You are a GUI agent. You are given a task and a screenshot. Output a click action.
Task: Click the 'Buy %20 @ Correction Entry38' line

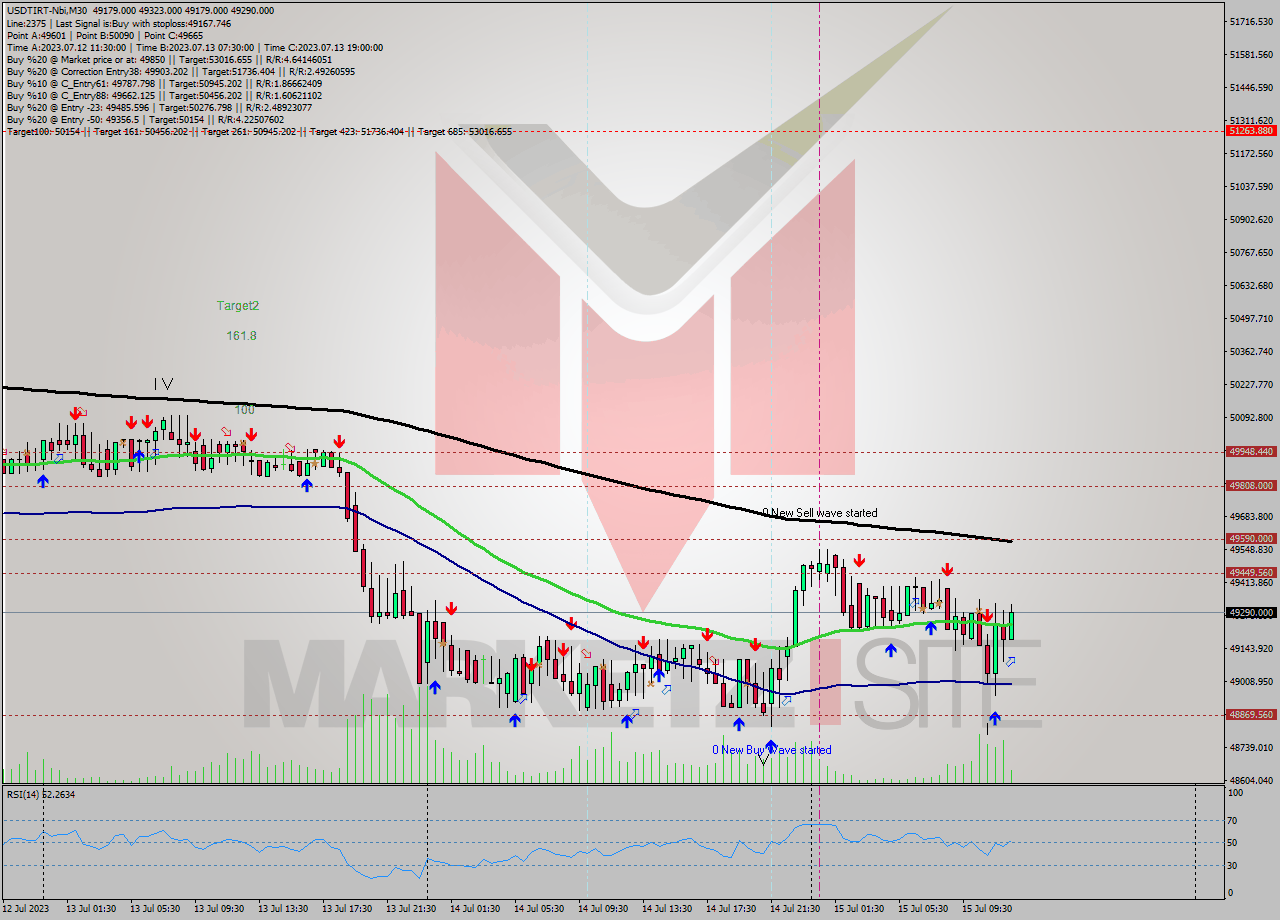[x=180, y=71]
